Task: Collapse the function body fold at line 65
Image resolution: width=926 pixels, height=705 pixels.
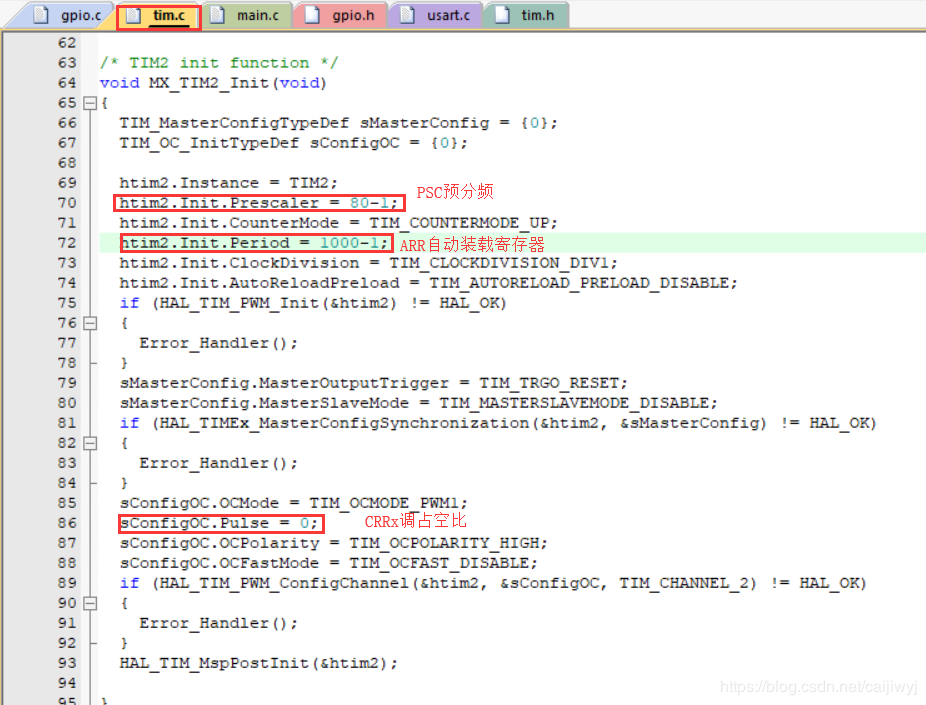Action: click(x=90, y=103)
